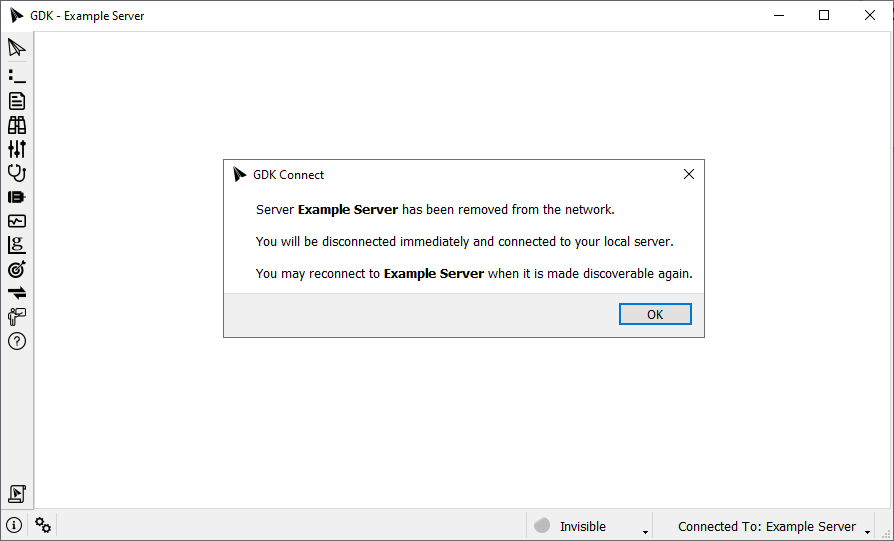Open the help question mark icon
Screen dimensions: 894x541
[17, 341]
